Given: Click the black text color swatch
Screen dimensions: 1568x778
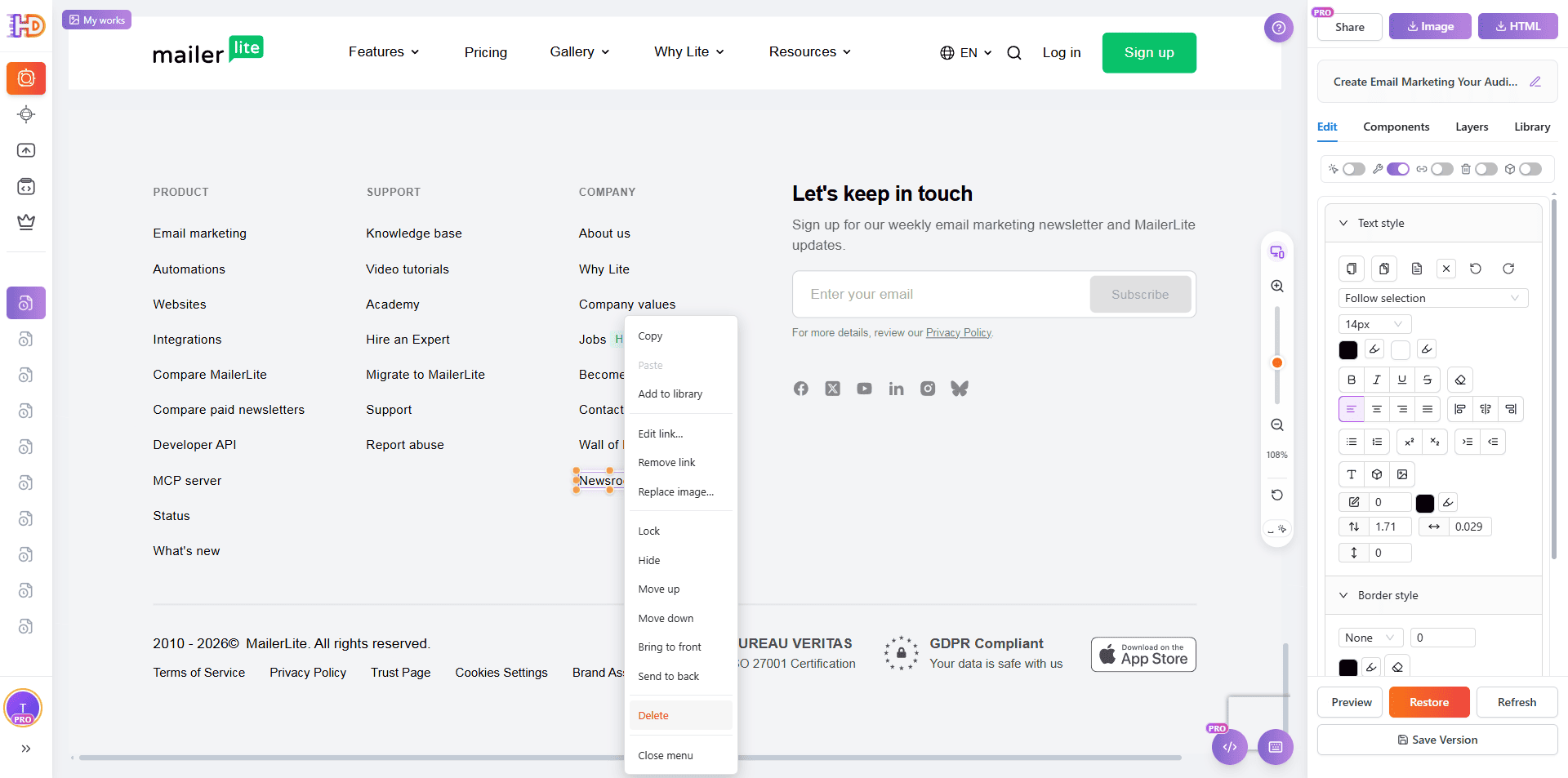Looking at the screenshot, I should tap(1348, 349).
